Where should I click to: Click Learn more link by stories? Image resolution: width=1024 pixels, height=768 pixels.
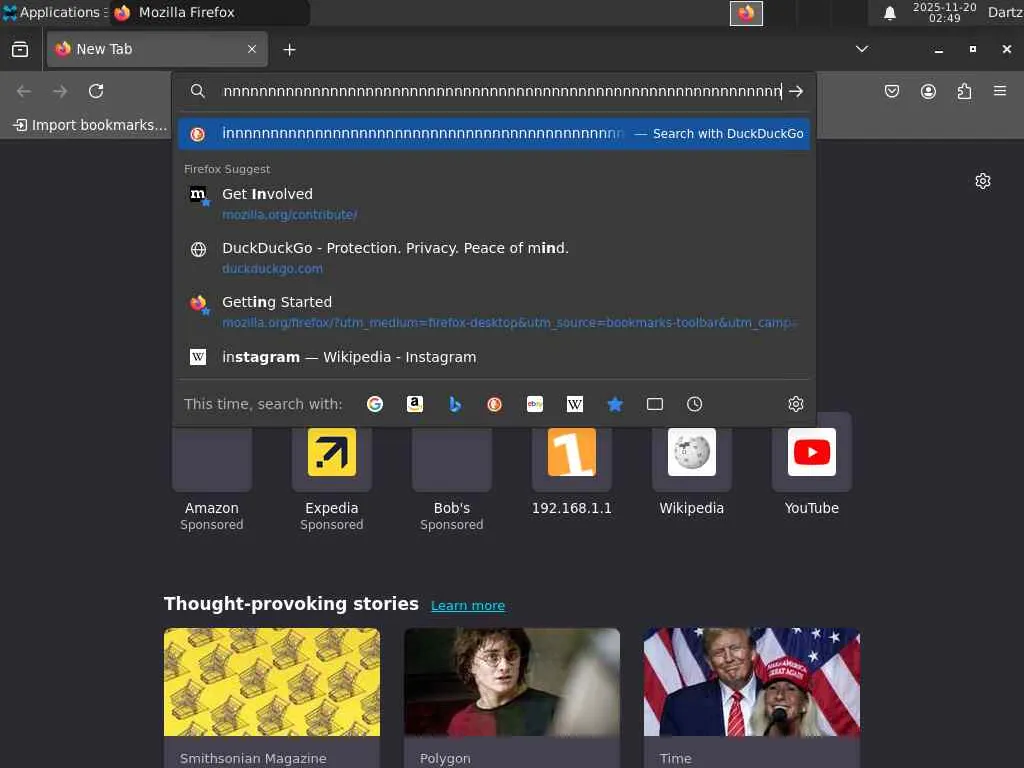pyautogui.click(x=468, y=605)
